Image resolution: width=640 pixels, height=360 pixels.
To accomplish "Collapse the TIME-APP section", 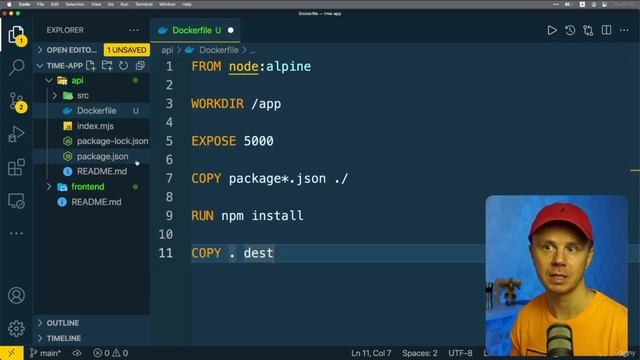I will pos(40,65).
